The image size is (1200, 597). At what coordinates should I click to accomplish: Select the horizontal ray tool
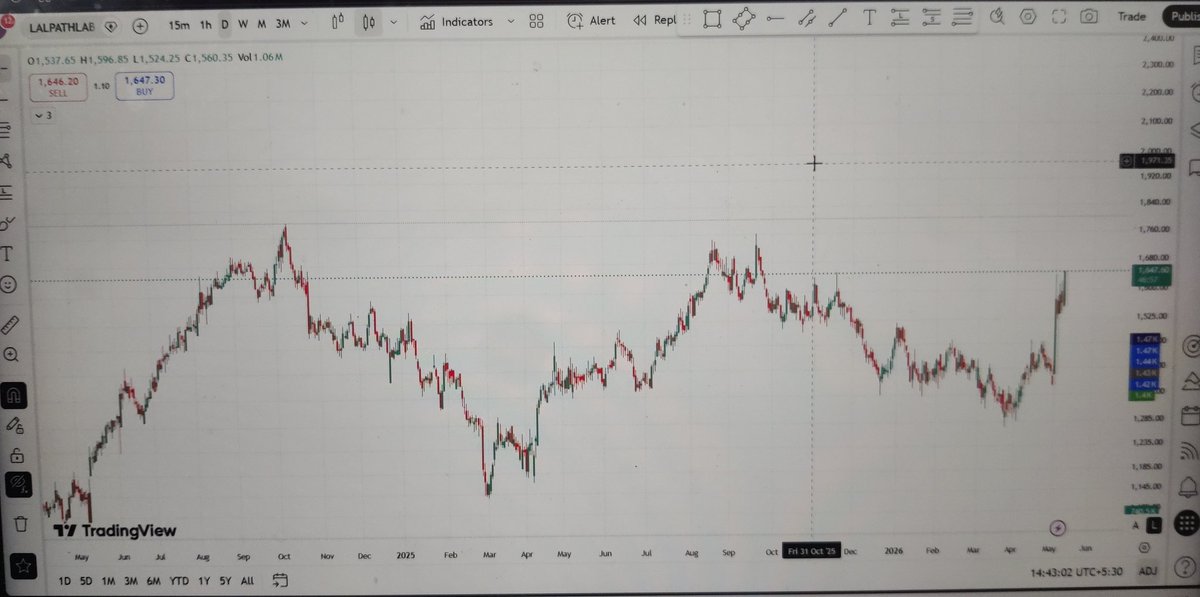(775, 17)
